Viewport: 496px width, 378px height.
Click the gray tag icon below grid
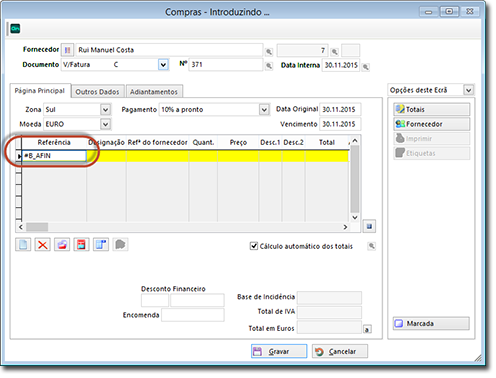click(x=120, y=245)
